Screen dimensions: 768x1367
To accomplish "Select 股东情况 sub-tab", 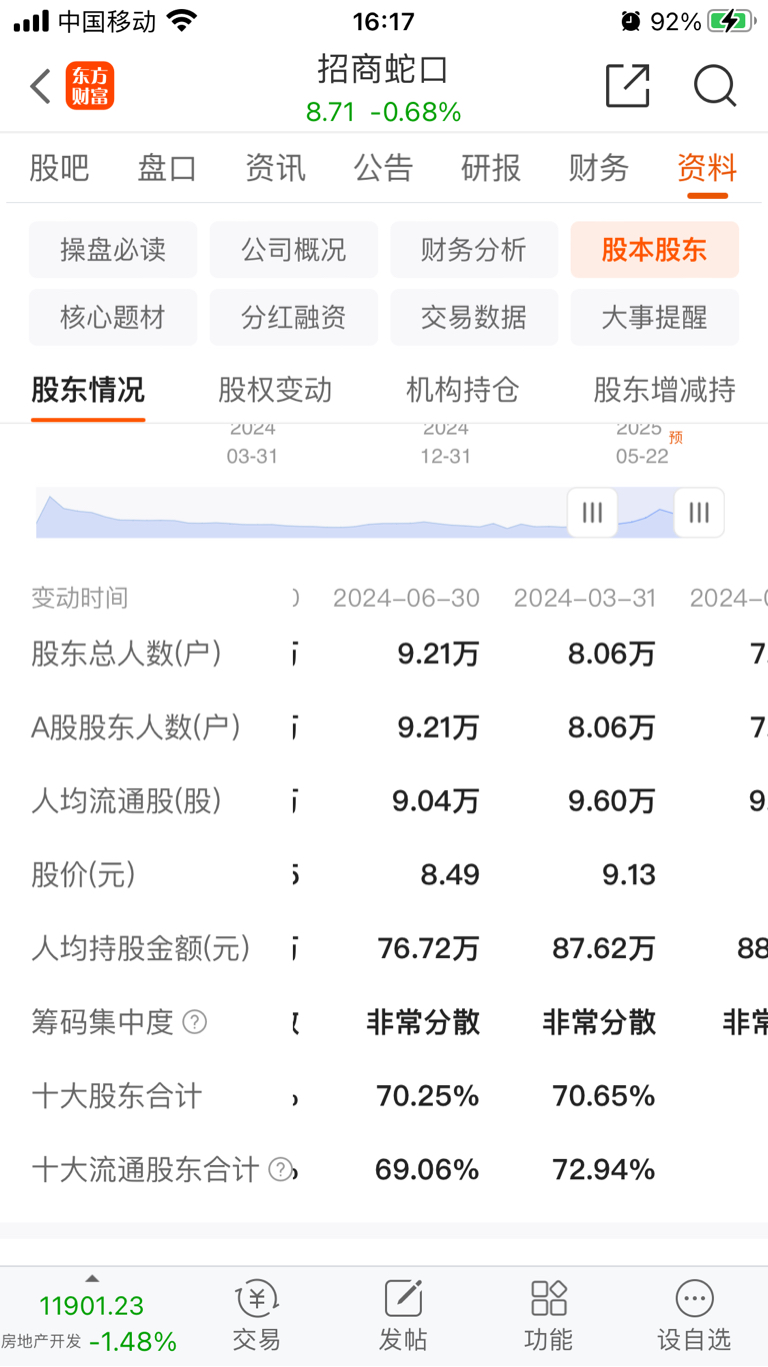I will [x=88, y=389].
